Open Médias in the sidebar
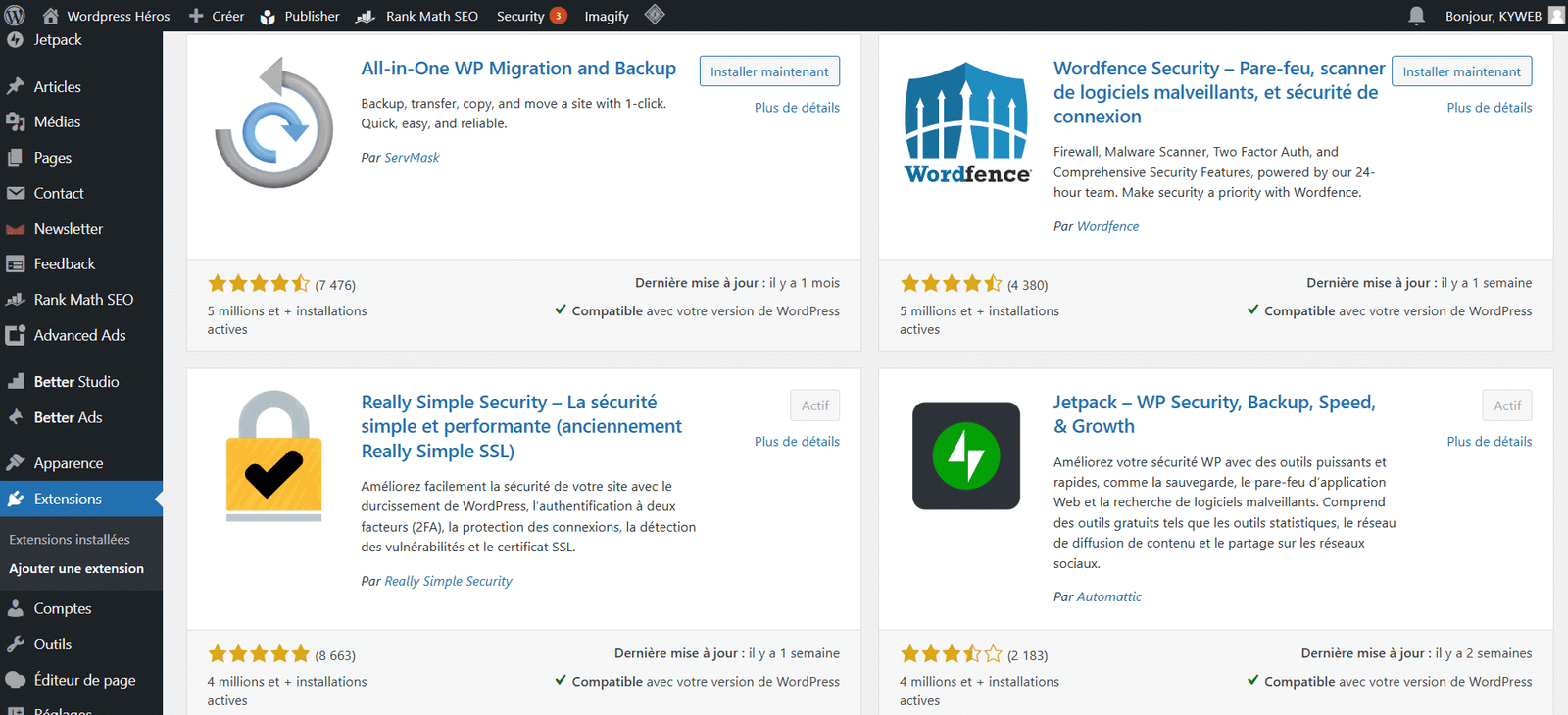This screenshot has height=715, width=1568. (57, 122)
